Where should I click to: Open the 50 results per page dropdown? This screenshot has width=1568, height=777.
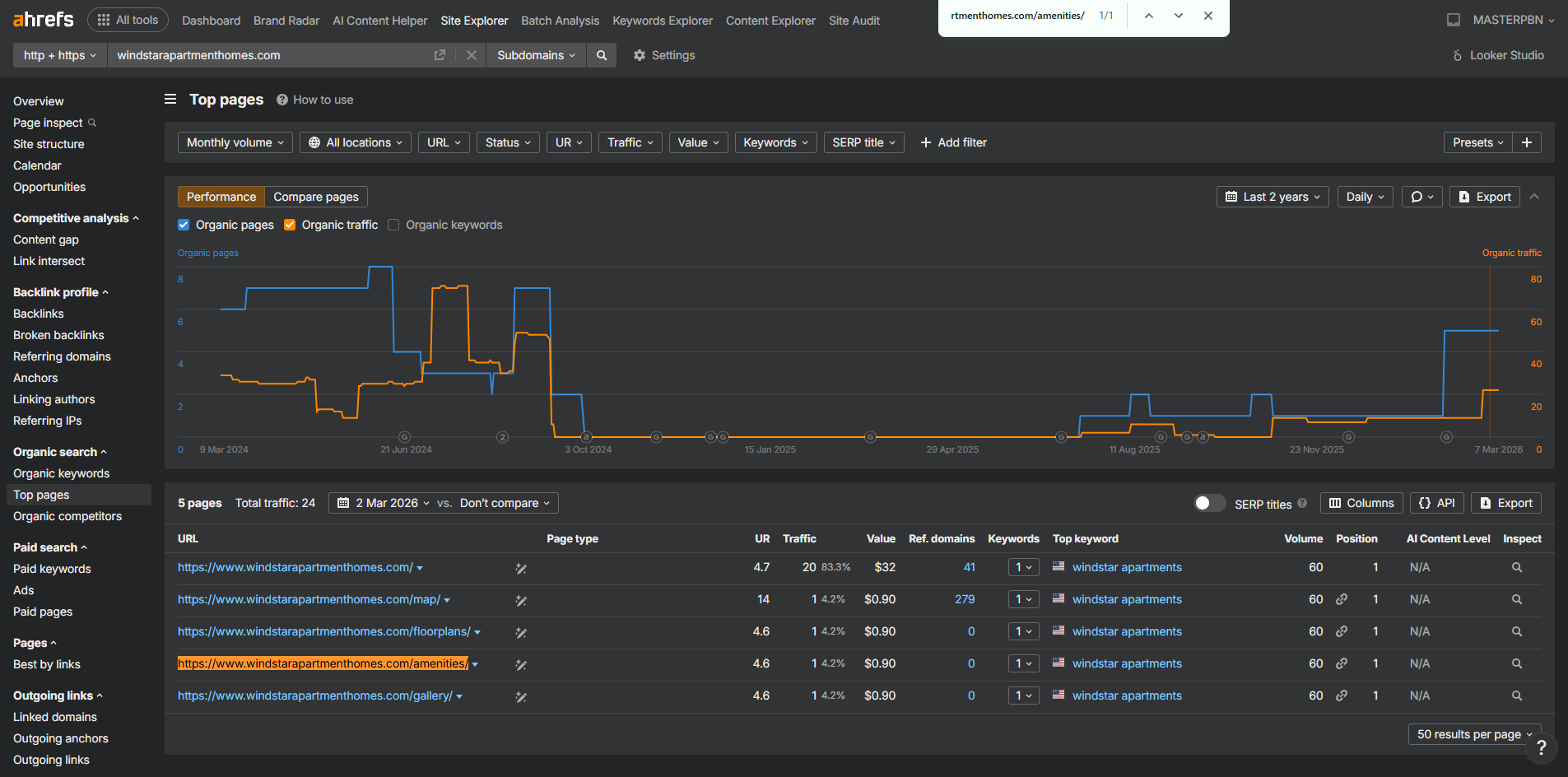click(1474, 734)
